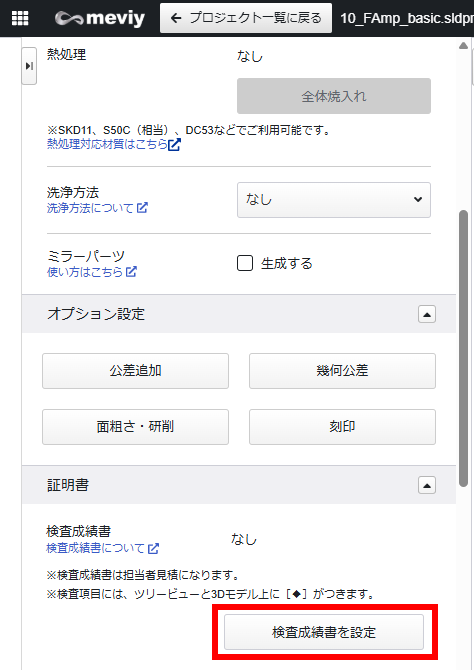The width and height of the screenshot is (474, 670).
Task: Click back arrow in プロジェクト一覧に戻る button
Action: (x=176, y=18)
